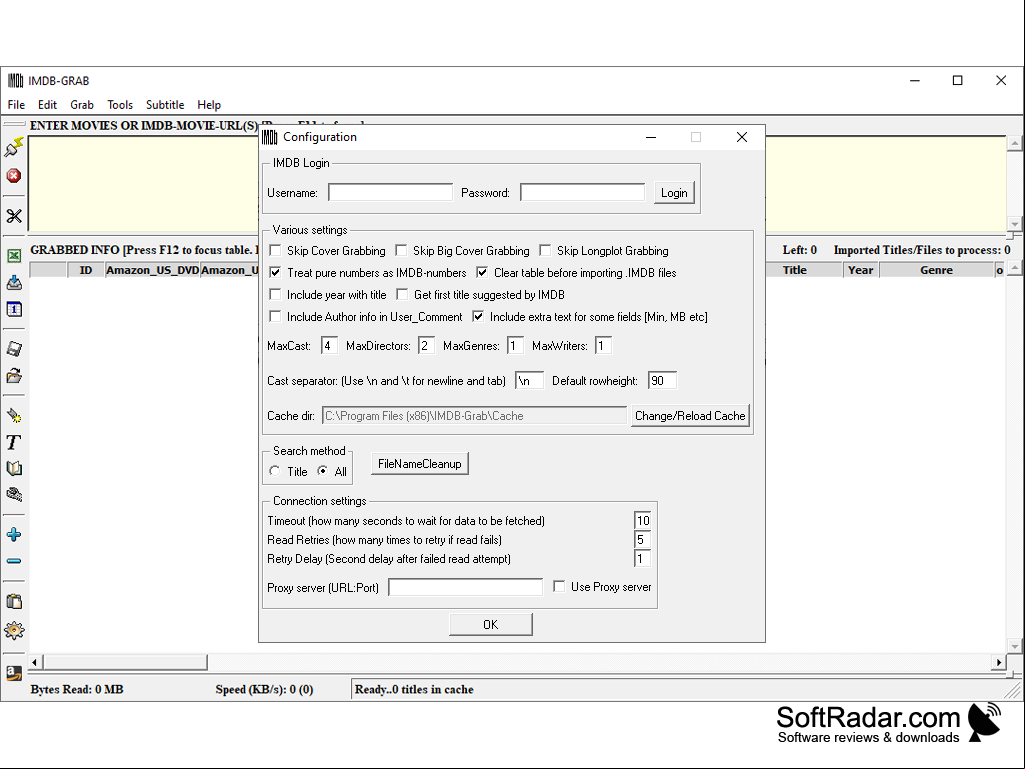
Task: Click the clipboard paste icon
Action: click(14, 602)
